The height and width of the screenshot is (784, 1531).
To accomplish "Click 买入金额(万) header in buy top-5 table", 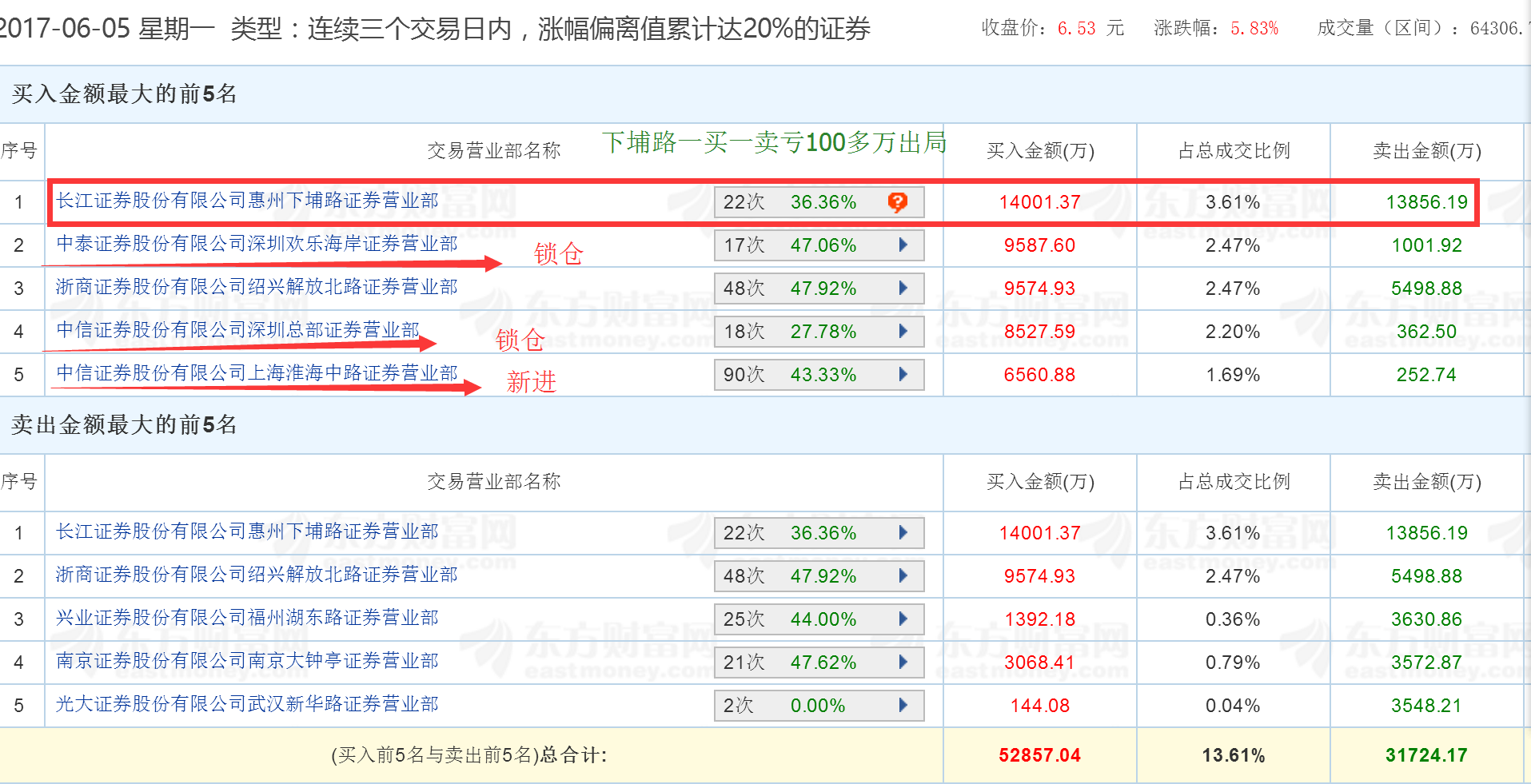I will [1040, 151].
